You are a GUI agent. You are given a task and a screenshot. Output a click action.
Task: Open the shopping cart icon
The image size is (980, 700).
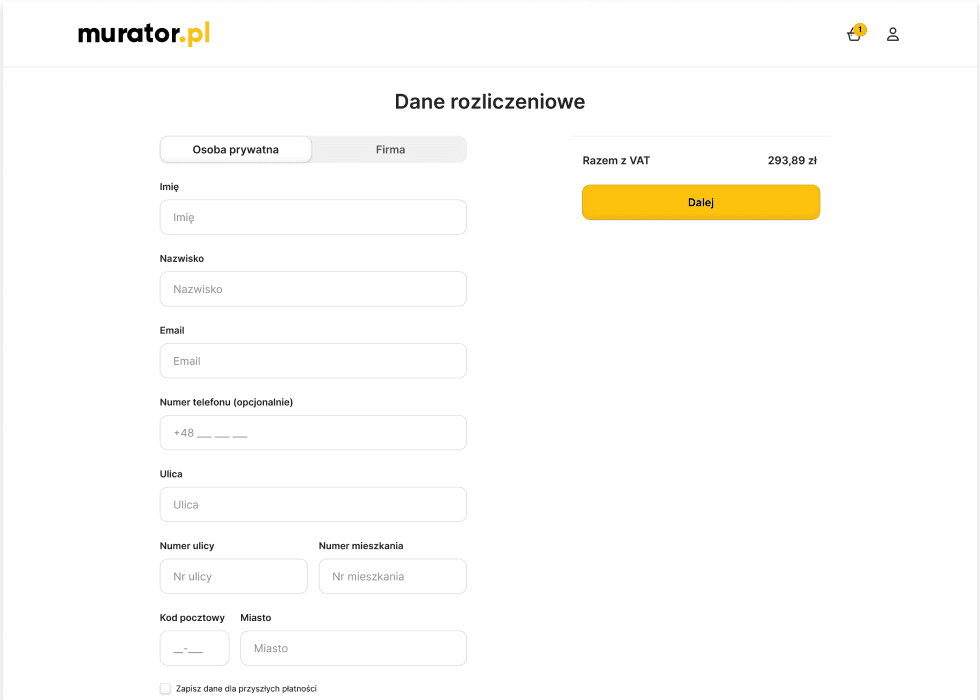click(x=853, y=34)
